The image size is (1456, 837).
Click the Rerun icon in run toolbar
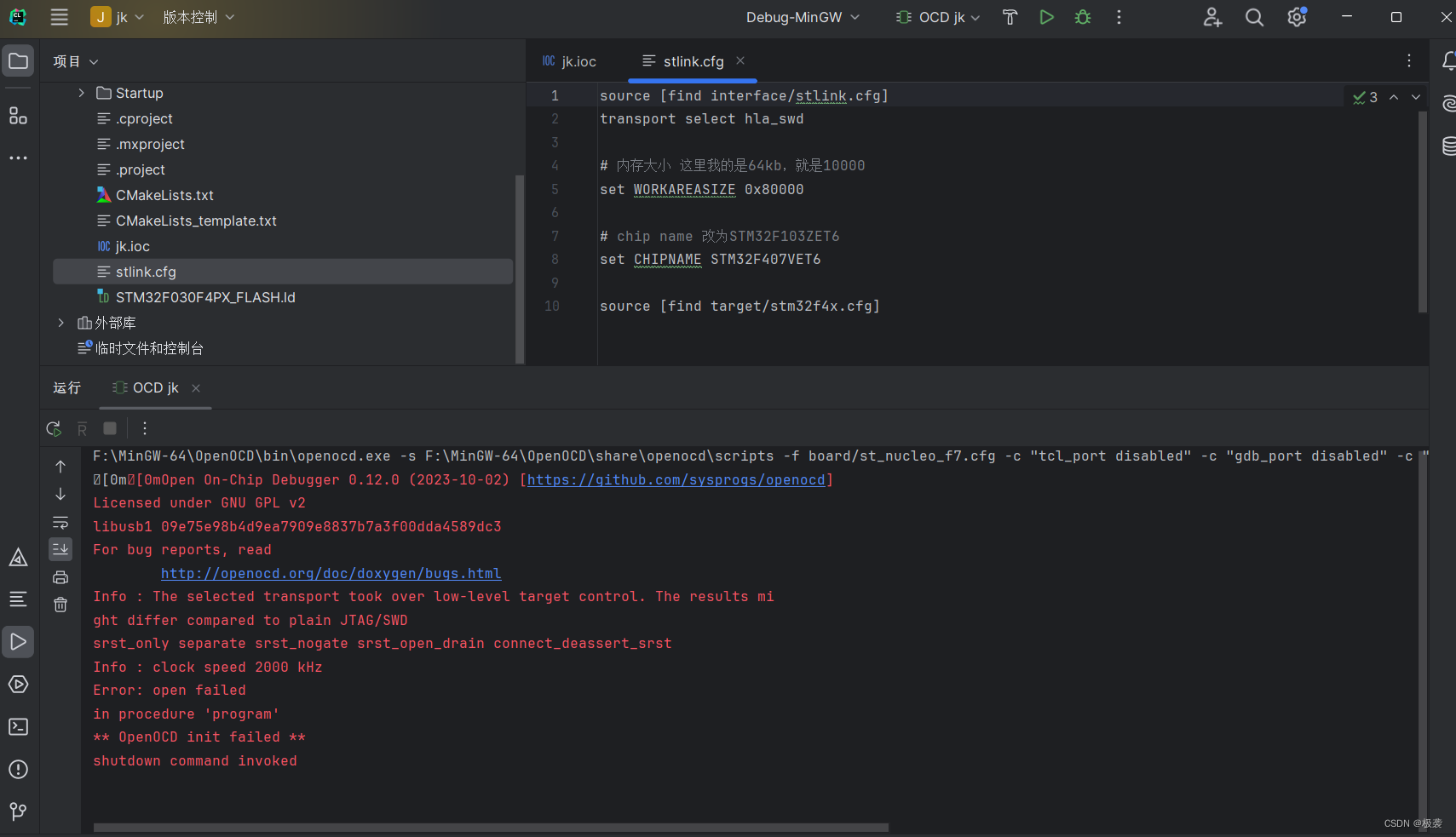click(x=54, y=428)
